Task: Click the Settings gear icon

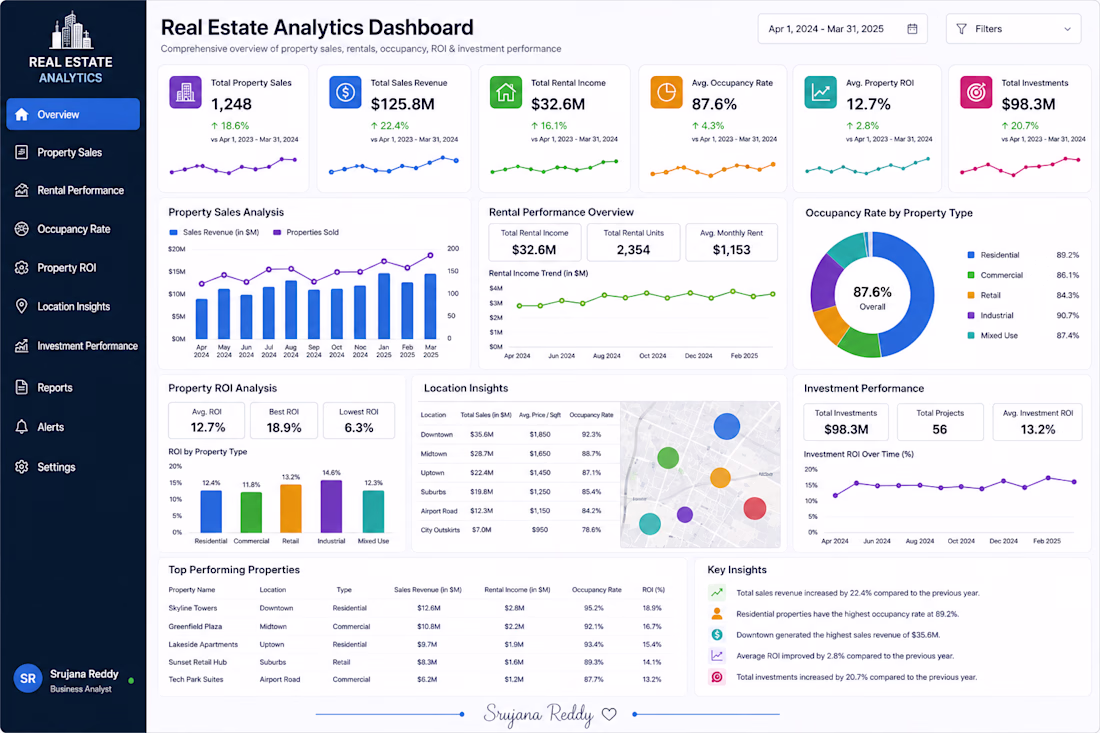Action: point(22,466)
